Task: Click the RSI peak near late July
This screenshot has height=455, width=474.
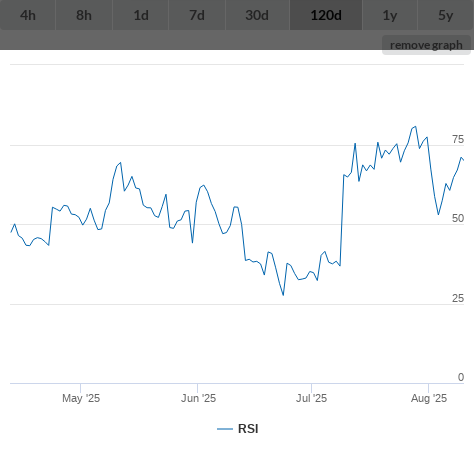Action: pyautogui.click(x=415, y=127)
